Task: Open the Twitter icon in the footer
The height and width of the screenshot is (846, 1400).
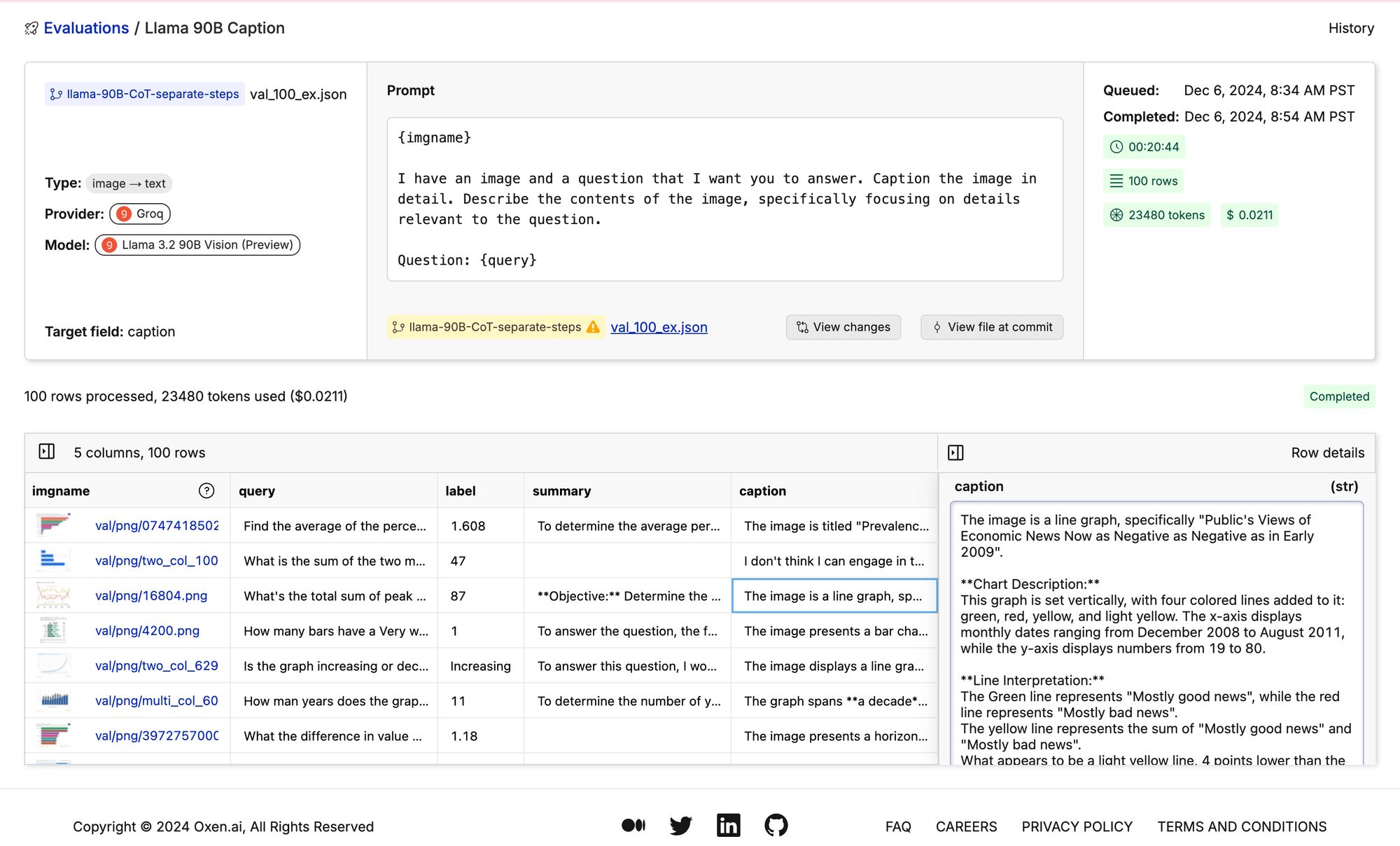Action: coord(680,826)
